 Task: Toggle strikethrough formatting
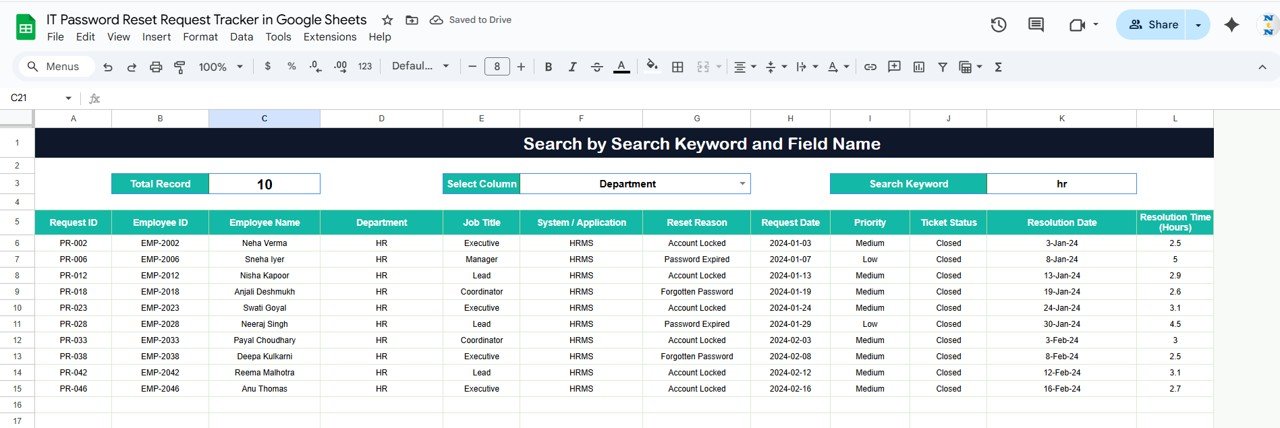(597, 67)
